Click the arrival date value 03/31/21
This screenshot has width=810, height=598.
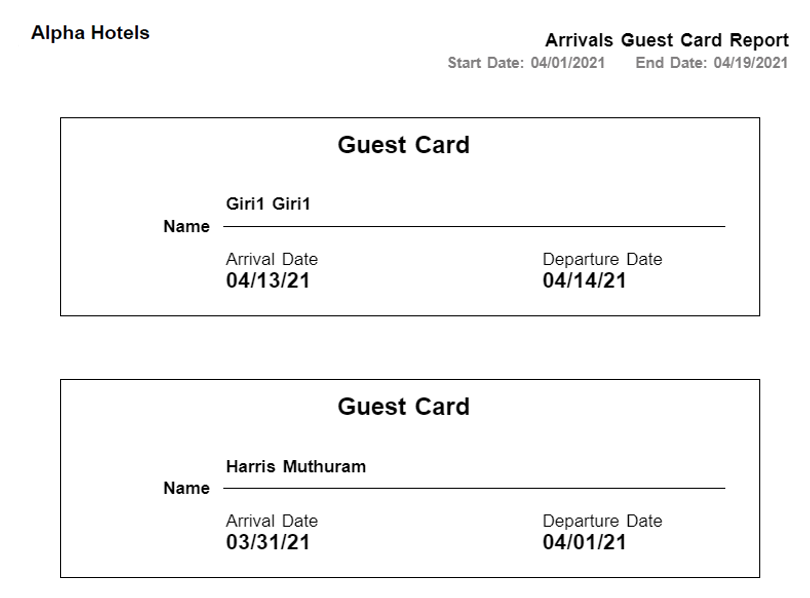(x=268, y=543)
